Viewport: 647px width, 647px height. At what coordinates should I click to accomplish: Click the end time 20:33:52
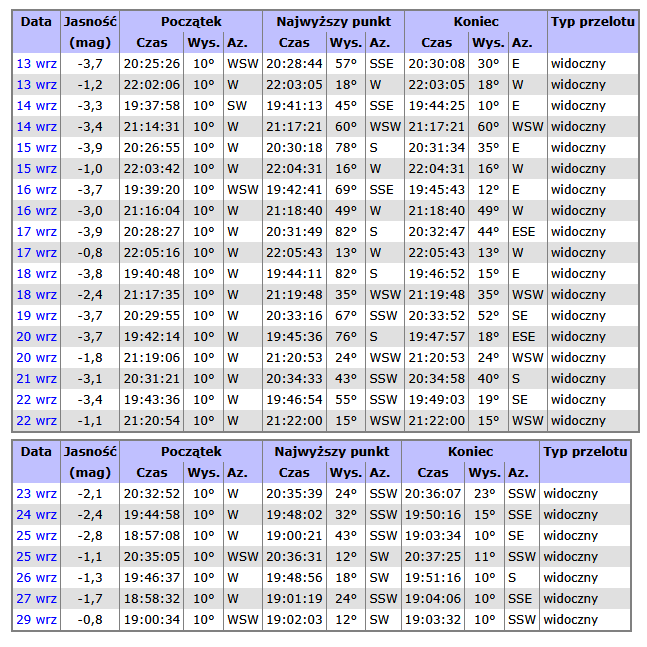(437, 316)
